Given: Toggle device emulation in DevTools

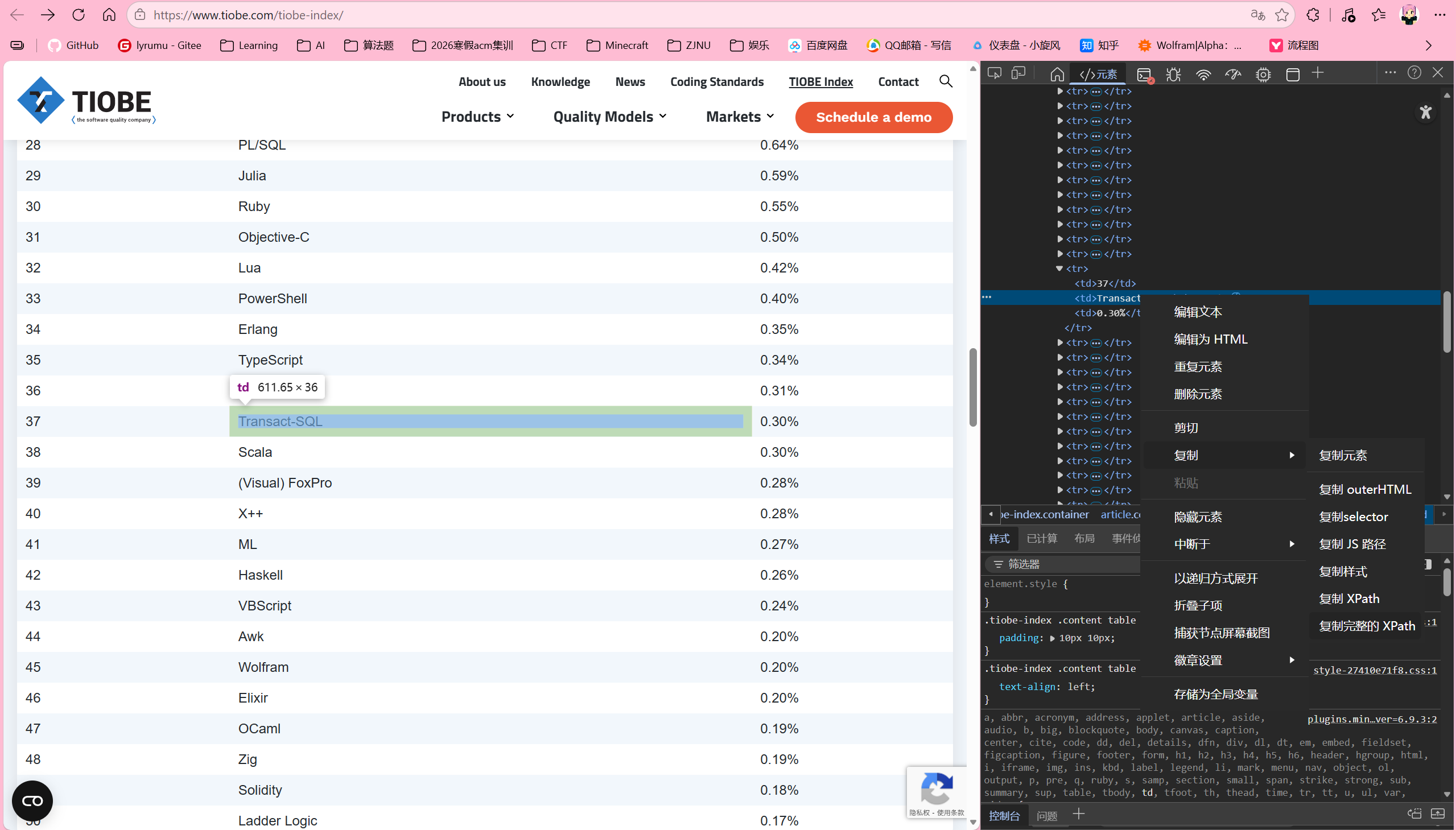Looking at the screenshot, I should coord(1018,73).
